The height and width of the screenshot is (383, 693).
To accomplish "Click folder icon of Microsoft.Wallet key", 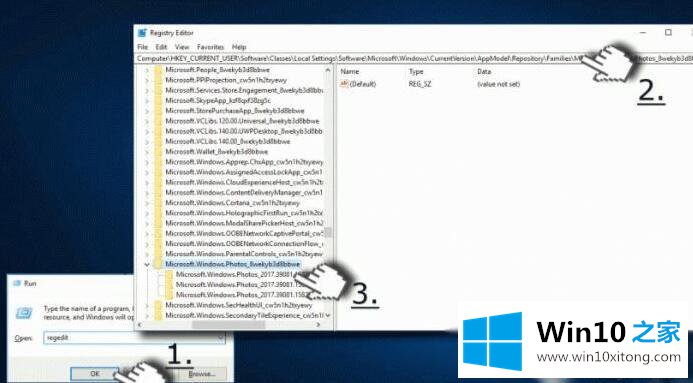I will 159,152.
